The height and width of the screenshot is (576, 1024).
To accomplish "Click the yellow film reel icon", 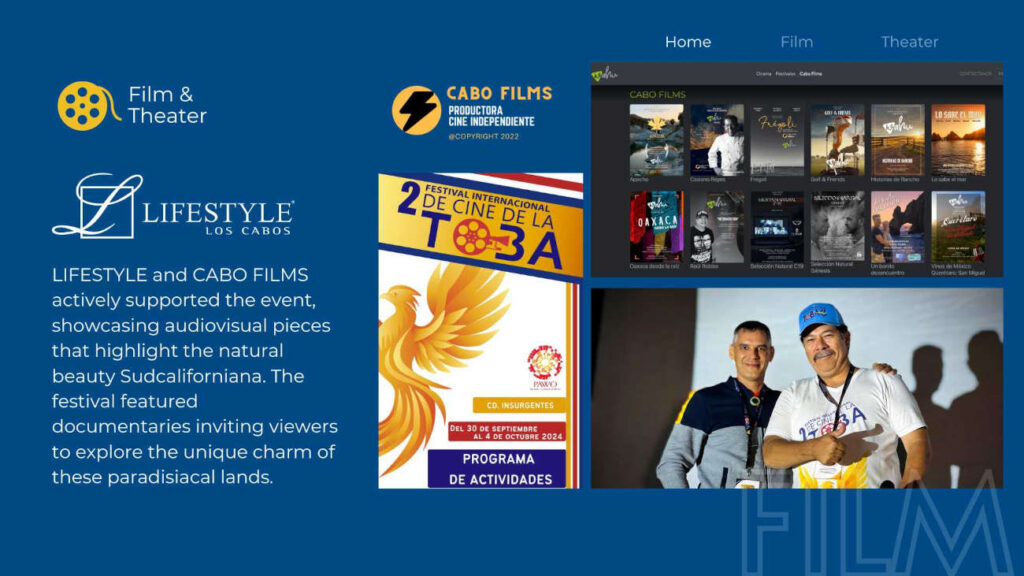I will click(x=88, y=106).
